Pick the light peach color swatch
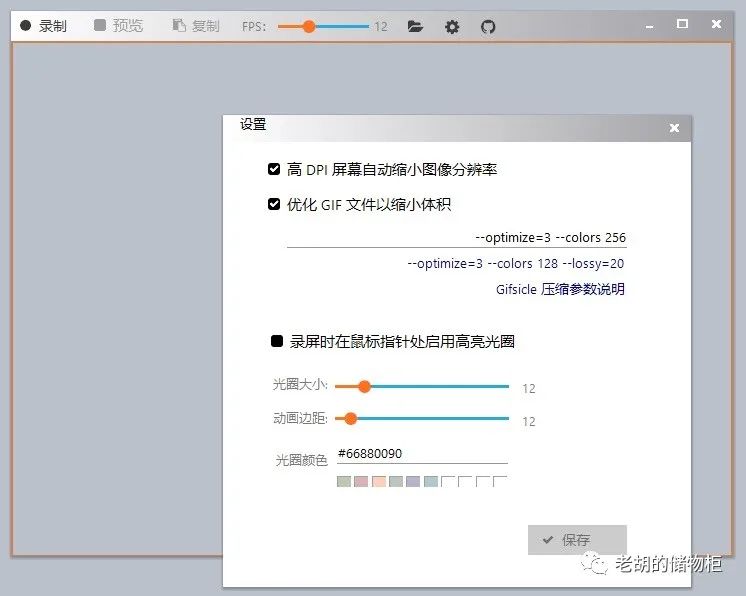The width and height of the screenshot is (746, 596). tap(379, 481)
